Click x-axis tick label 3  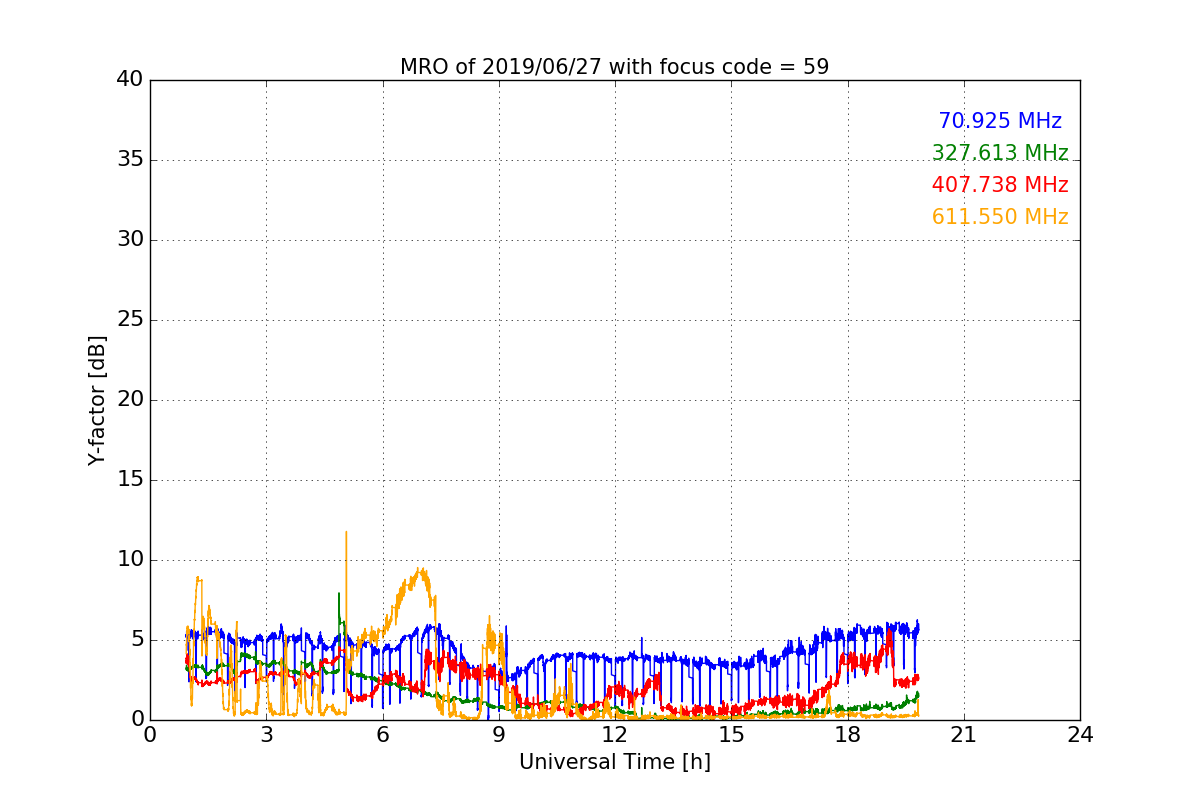(266, 735)
